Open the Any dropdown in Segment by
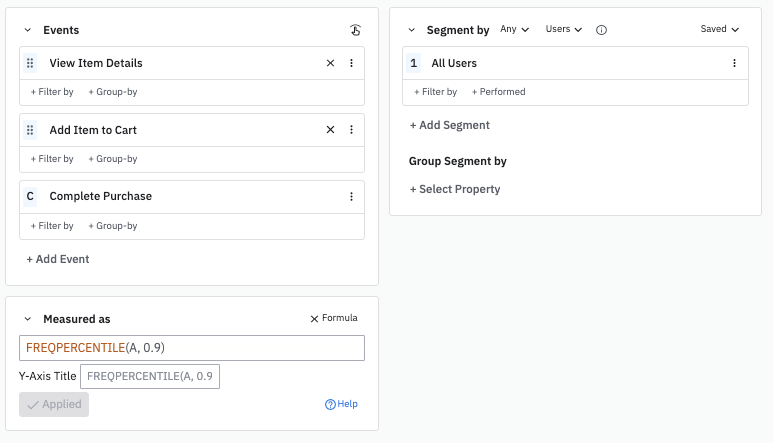The image size is (773, 443). coord(514,30)
